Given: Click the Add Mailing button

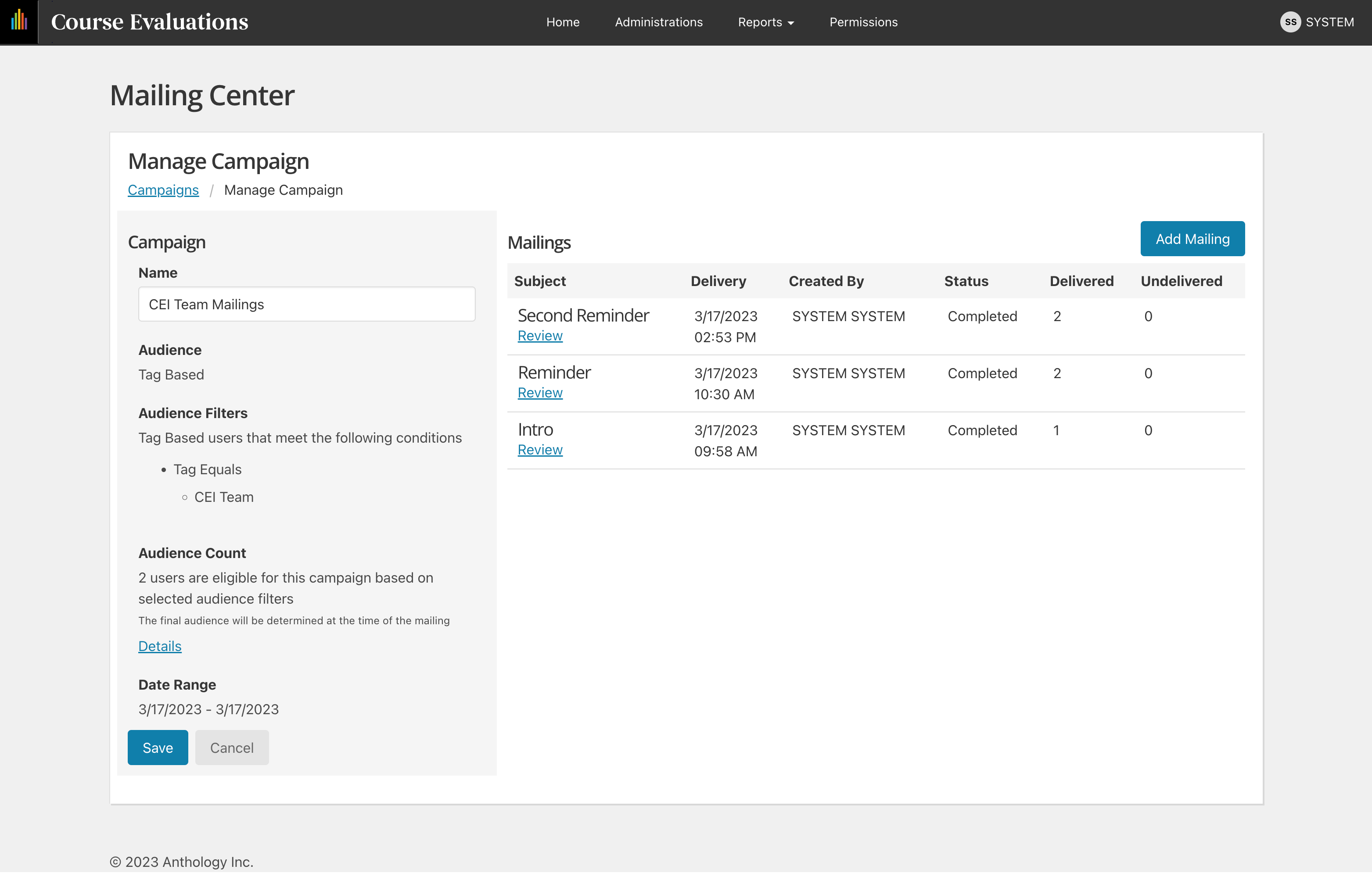Looking at the screenshot, I should click(1192, 239).
